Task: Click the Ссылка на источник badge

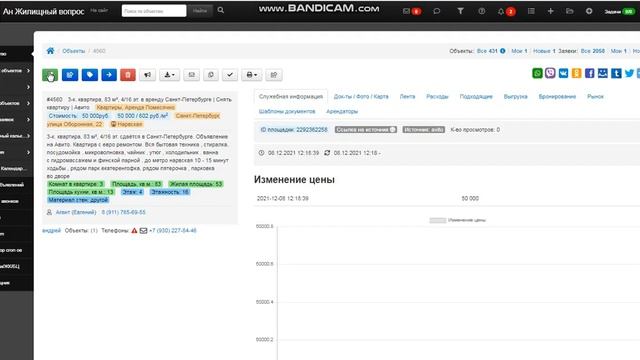Action: click(366, 129)
